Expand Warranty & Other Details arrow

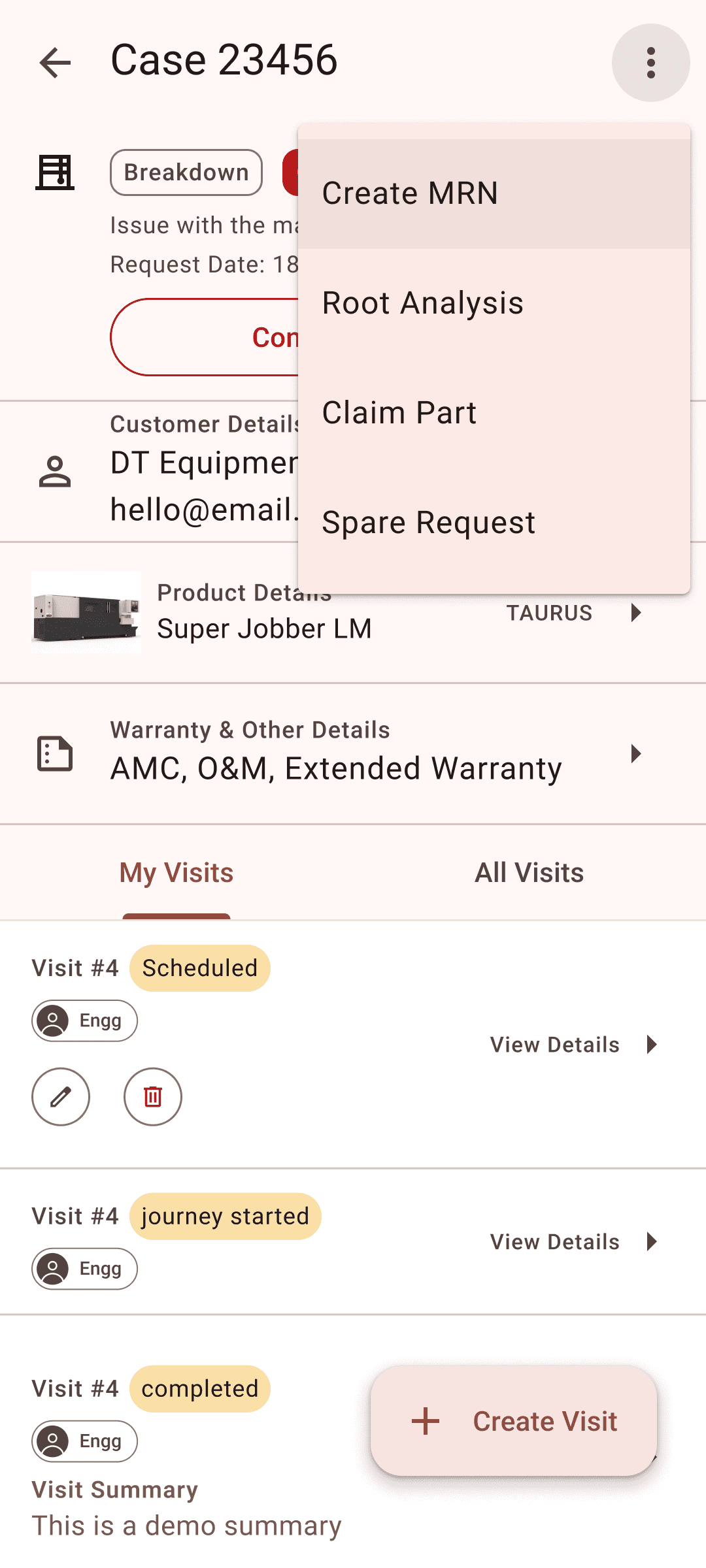click(635, 753)
